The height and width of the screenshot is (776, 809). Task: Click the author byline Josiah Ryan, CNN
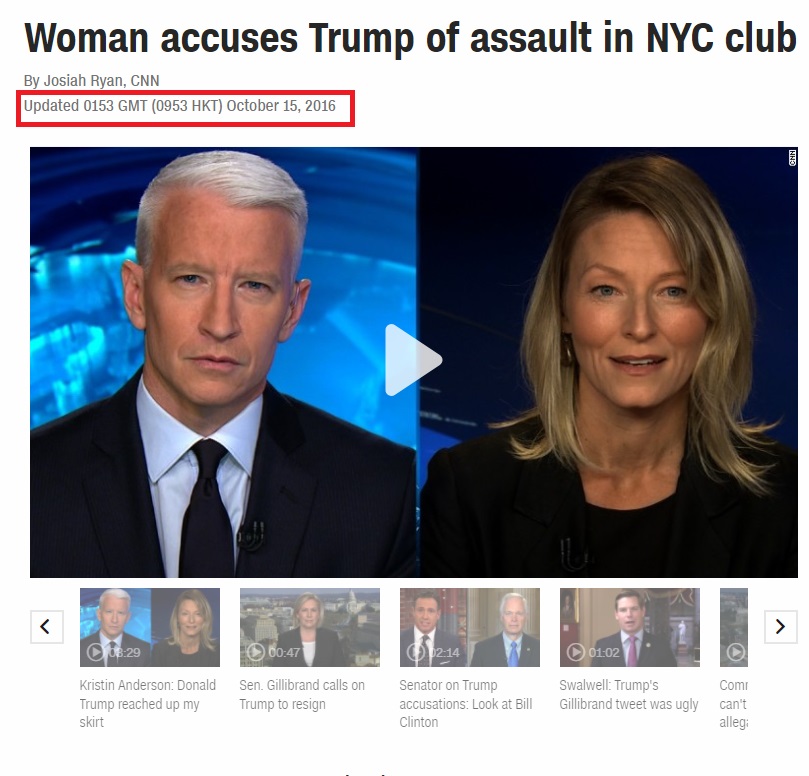coord(91,81)
